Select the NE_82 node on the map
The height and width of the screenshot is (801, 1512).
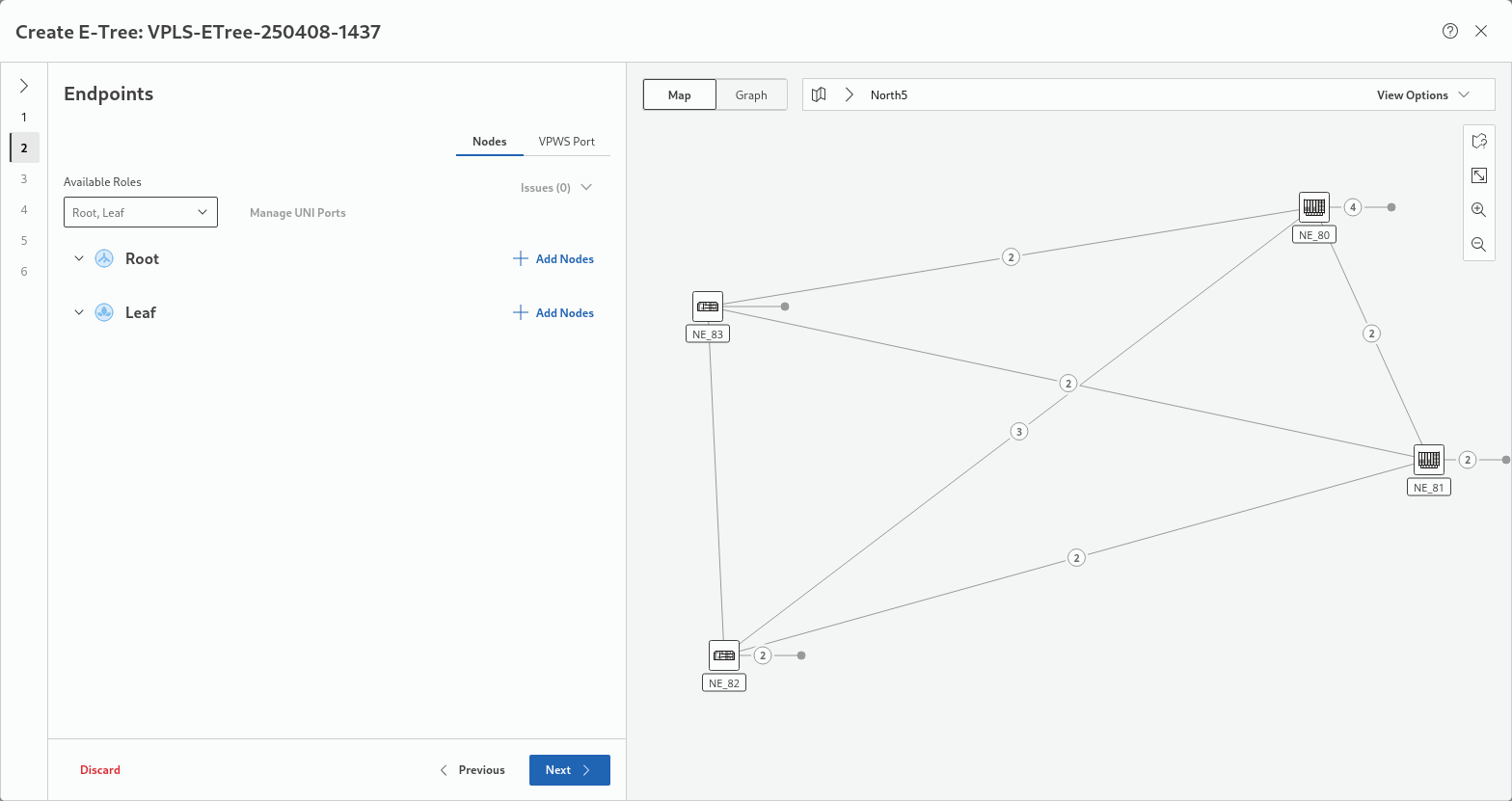(x=724, y=655)
